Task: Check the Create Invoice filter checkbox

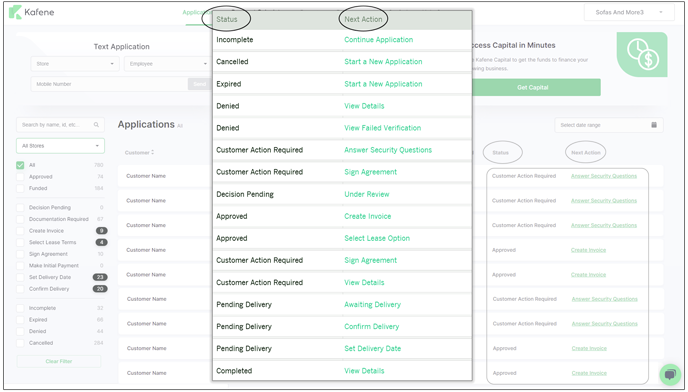Action: (20, 231)
